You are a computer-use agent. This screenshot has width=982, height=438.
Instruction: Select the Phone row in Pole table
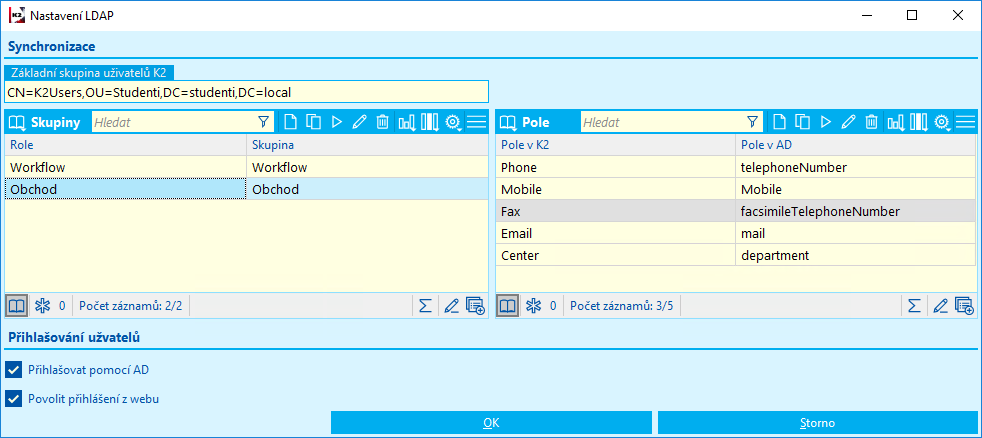pyautogui.click(x=736, y=167)
